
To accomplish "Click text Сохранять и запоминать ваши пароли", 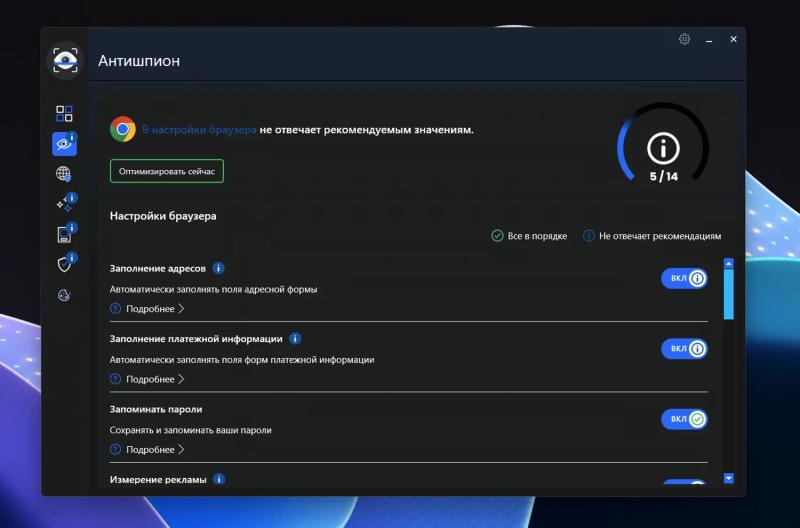I will point(190,430).
